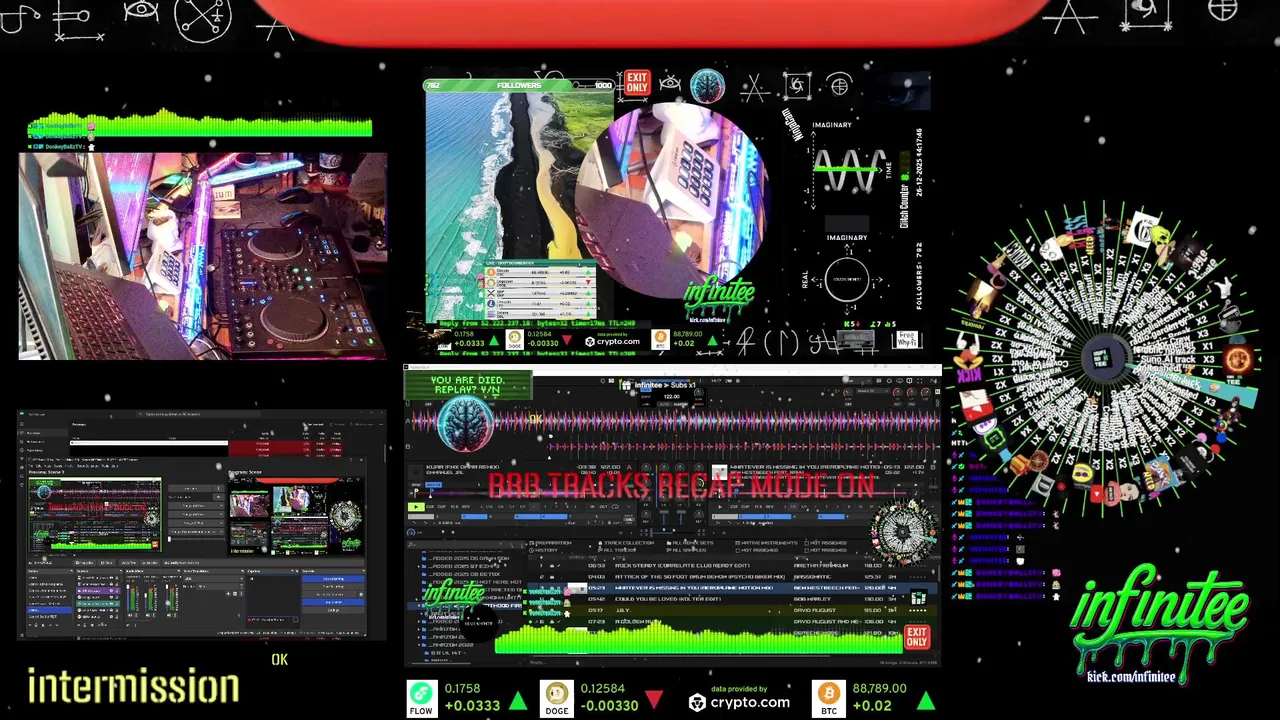The width and height of the screenshot is (1280, 720).
Task: Click the brain logo over Traktor waveform
Action: pos(466,423)
